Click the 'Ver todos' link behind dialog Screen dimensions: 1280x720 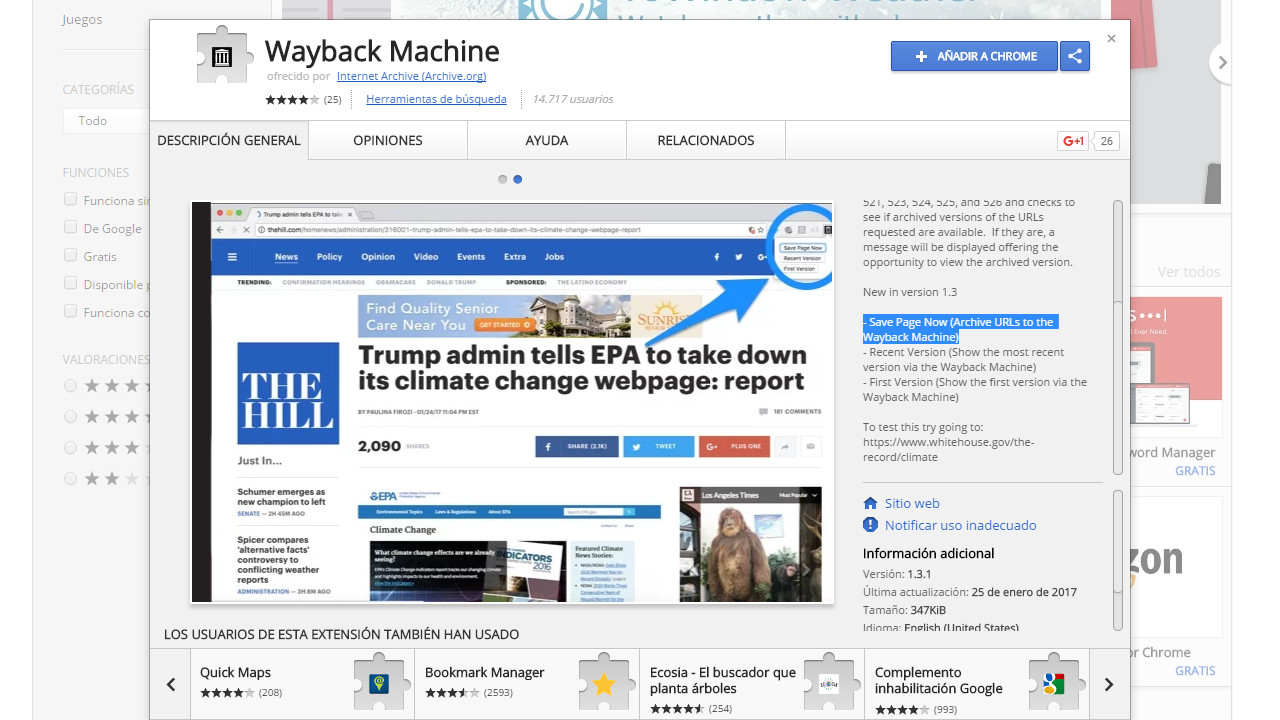pyautogui.click(x=1189, y=272)
